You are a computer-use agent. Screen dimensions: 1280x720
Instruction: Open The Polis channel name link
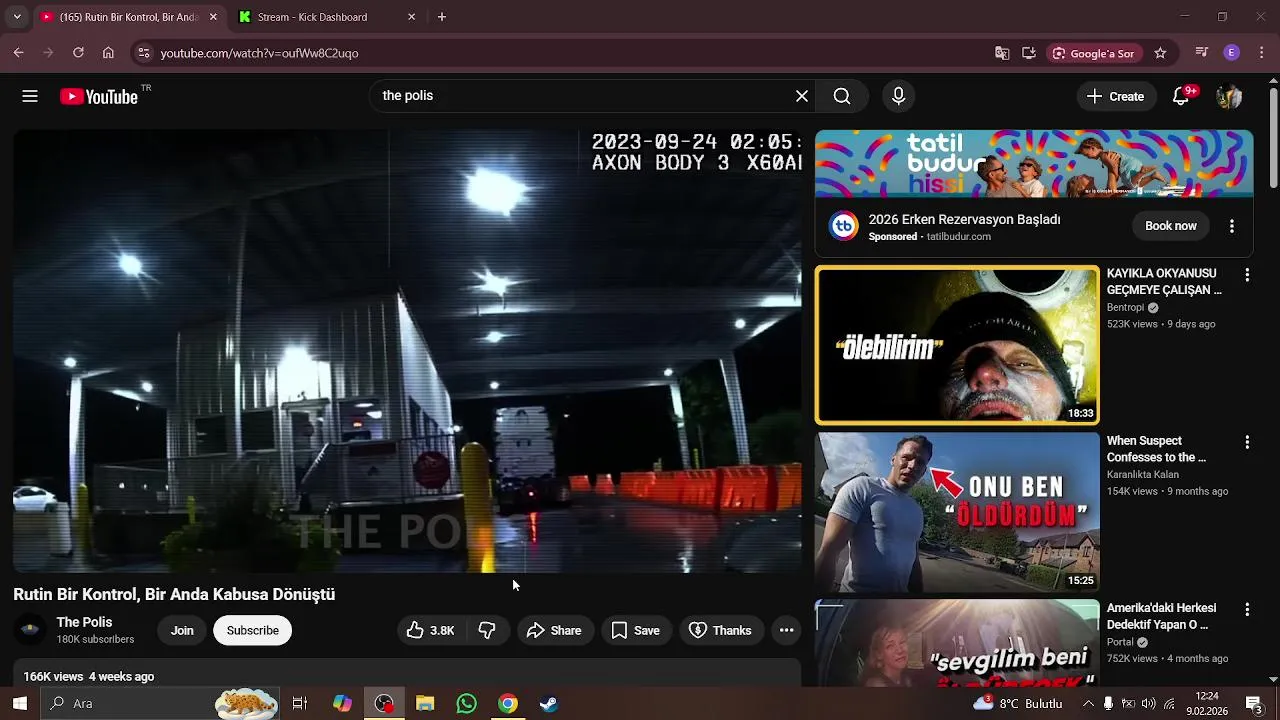click(x=84, y=622)
